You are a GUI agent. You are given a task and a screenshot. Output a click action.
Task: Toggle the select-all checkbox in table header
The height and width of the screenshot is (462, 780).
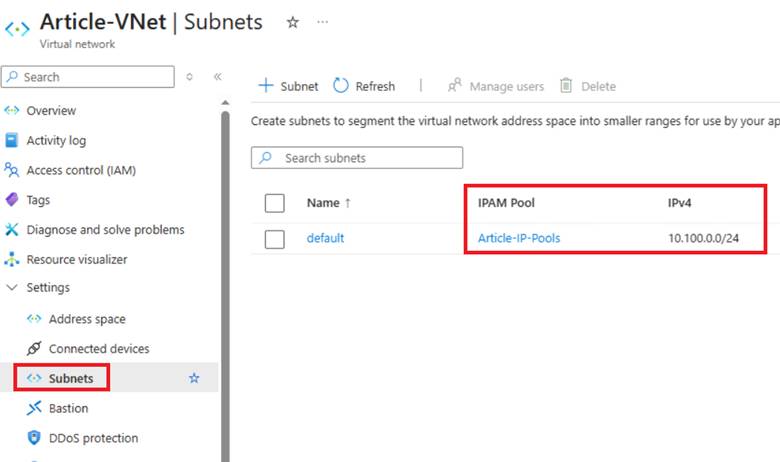275,203
